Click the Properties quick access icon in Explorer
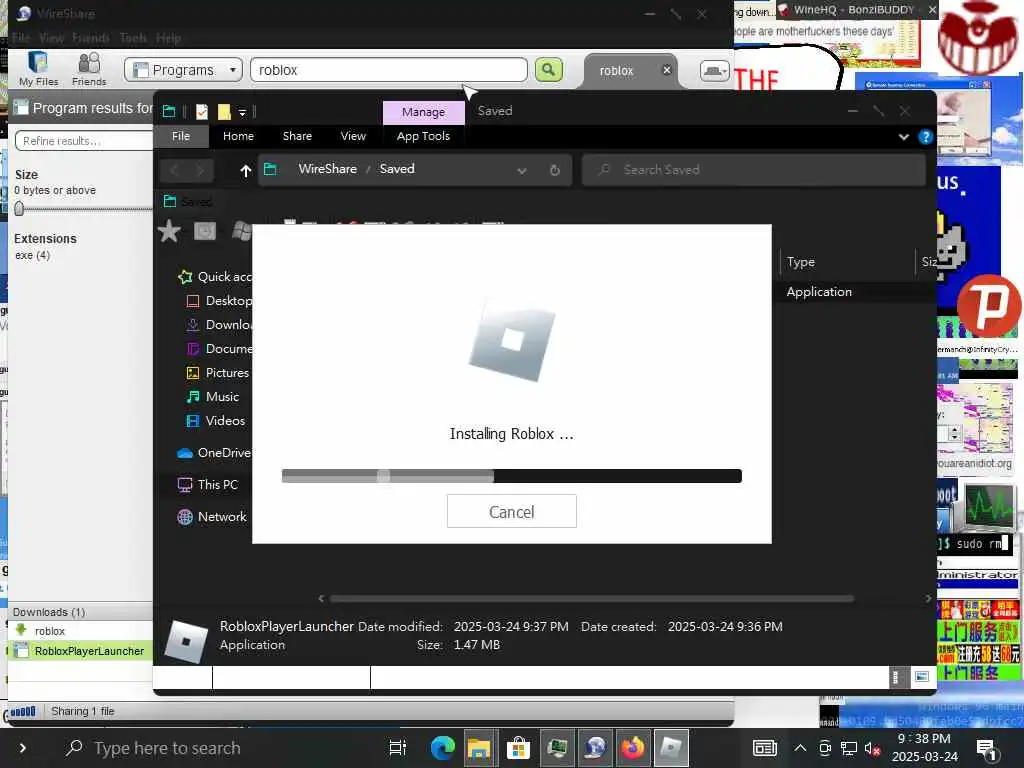 202,112
